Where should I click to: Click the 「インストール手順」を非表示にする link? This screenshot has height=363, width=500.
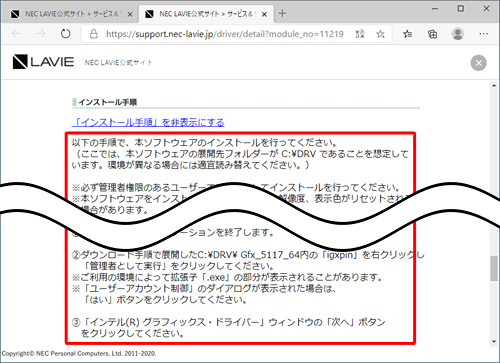click(x=148, y=122)
